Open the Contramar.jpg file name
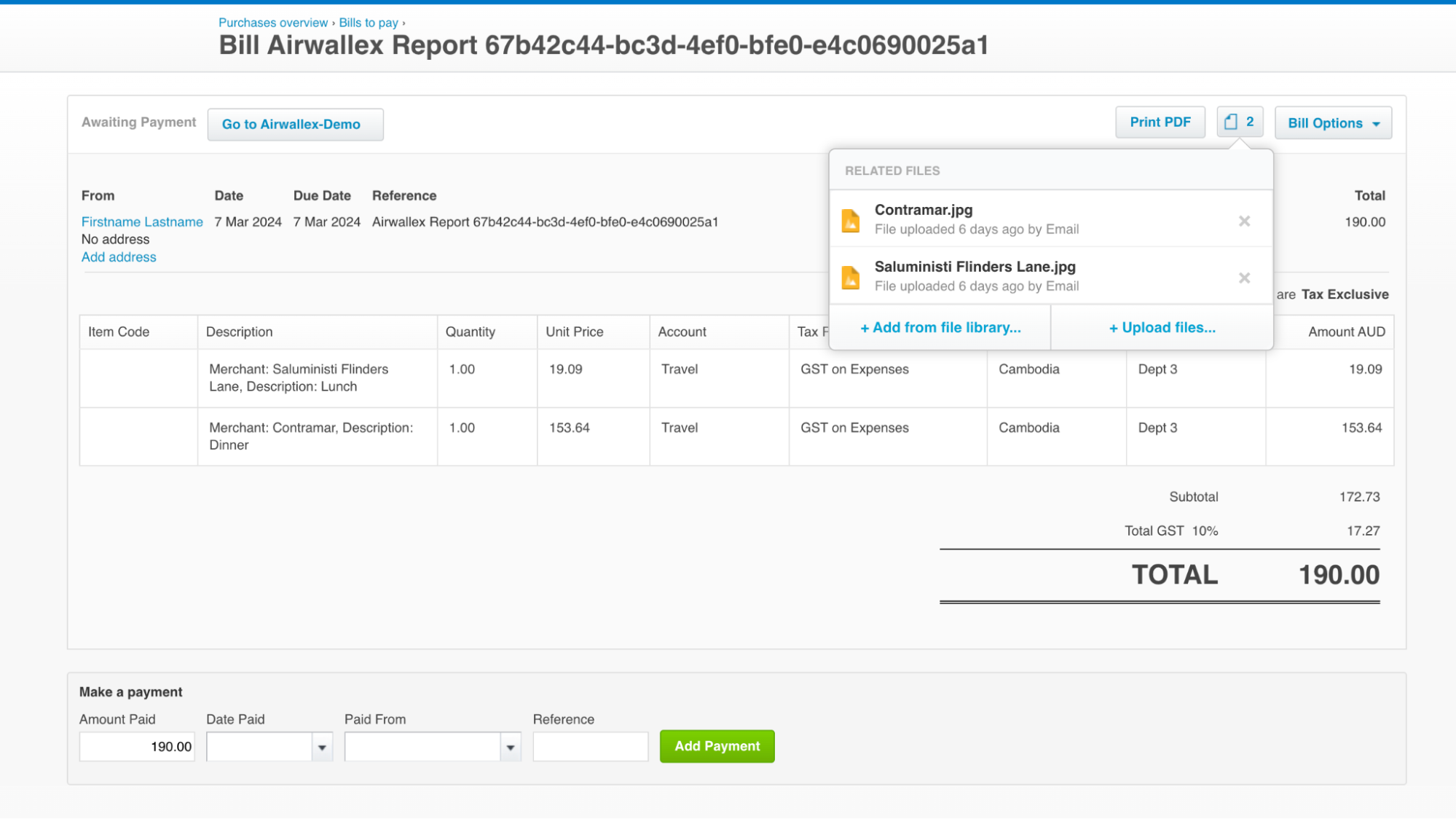This screenshot has height=819, width=1456. pyautogui.click(x=923, y=210)
